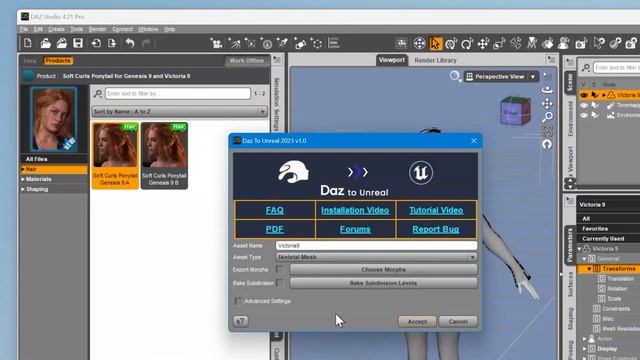
Task: Enable the Bake Subdivision checkbox
Action: coord(280,282)
